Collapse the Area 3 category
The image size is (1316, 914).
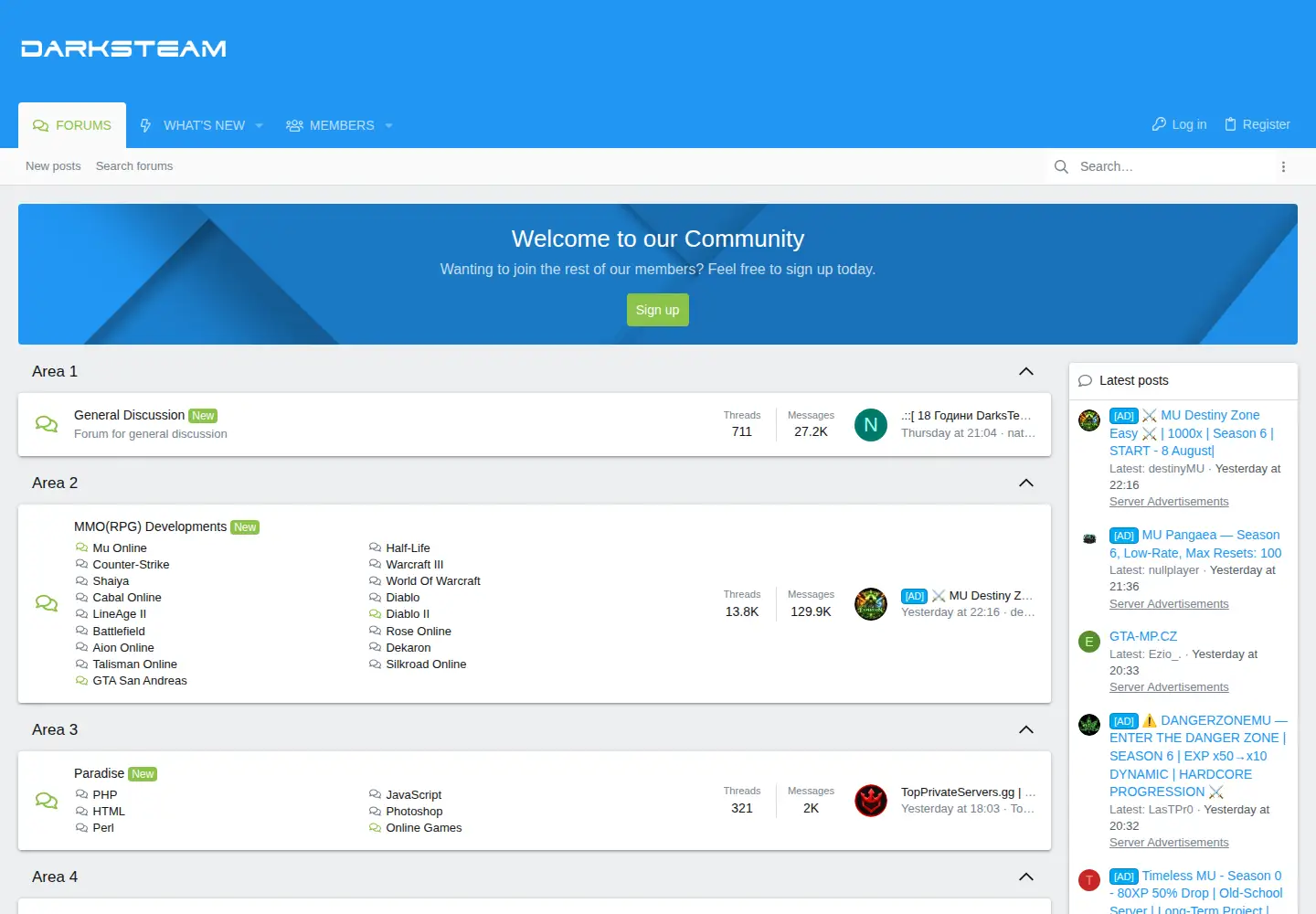[x=1026, y=729]
